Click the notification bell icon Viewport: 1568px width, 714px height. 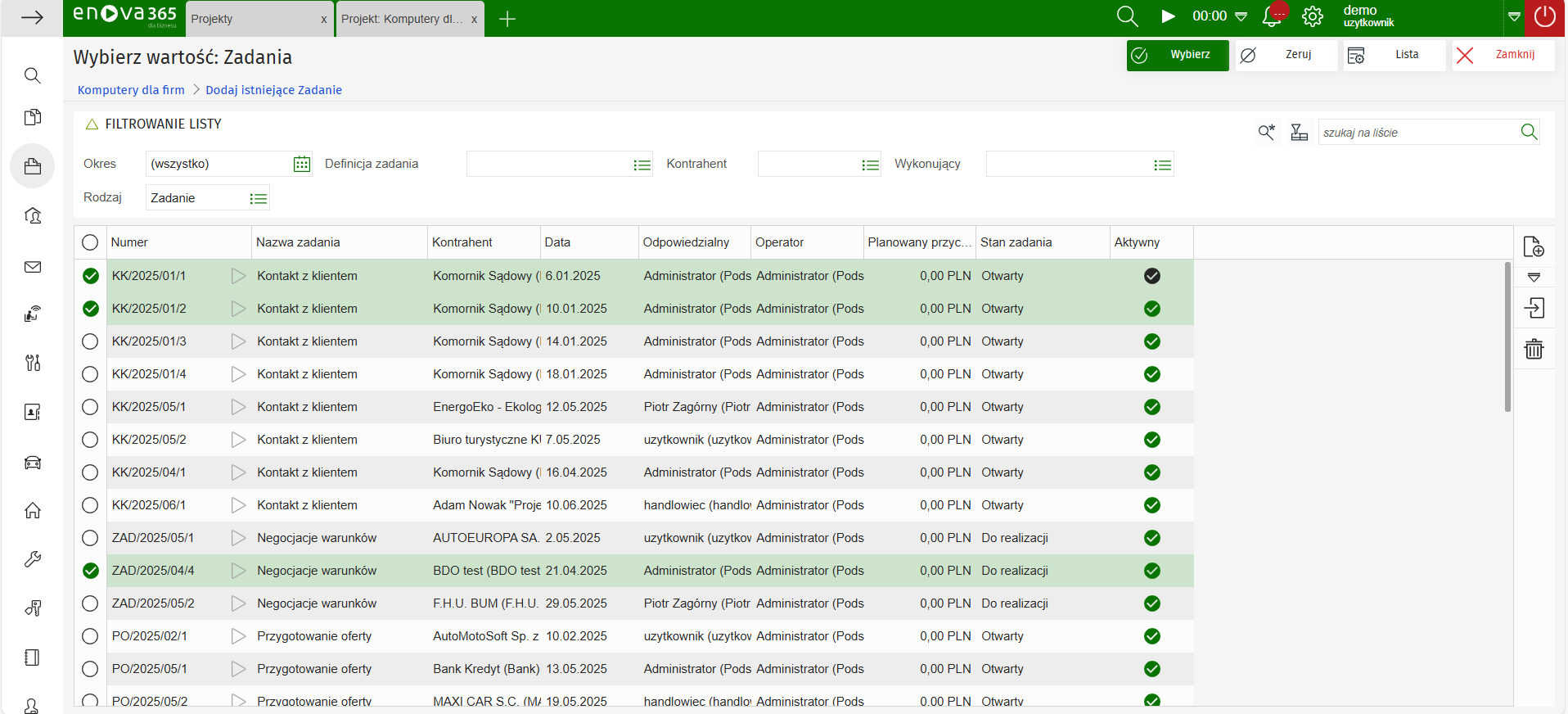click(1272, 17)
